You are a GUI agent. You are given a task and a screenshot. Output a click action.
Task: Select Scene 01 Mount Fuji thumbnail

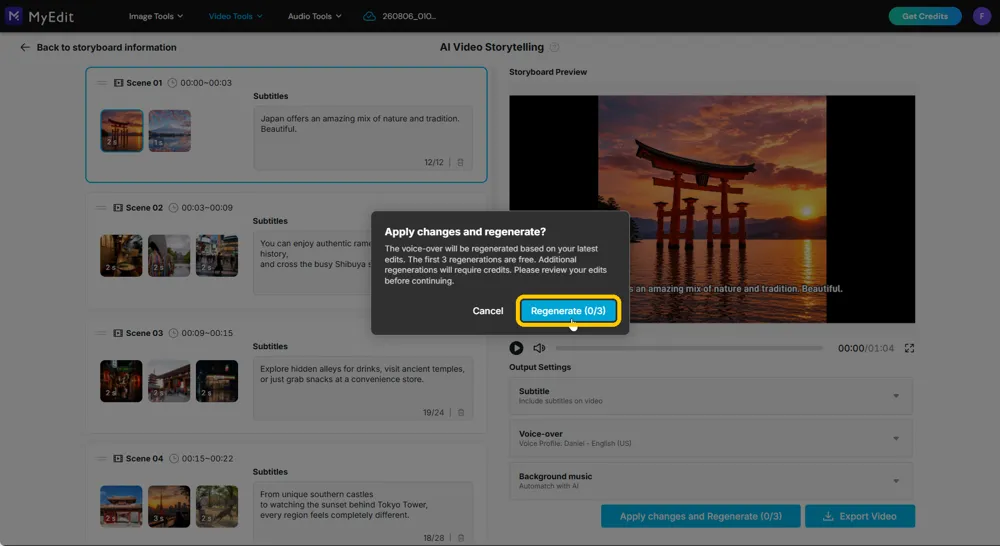tap(170, 131)
